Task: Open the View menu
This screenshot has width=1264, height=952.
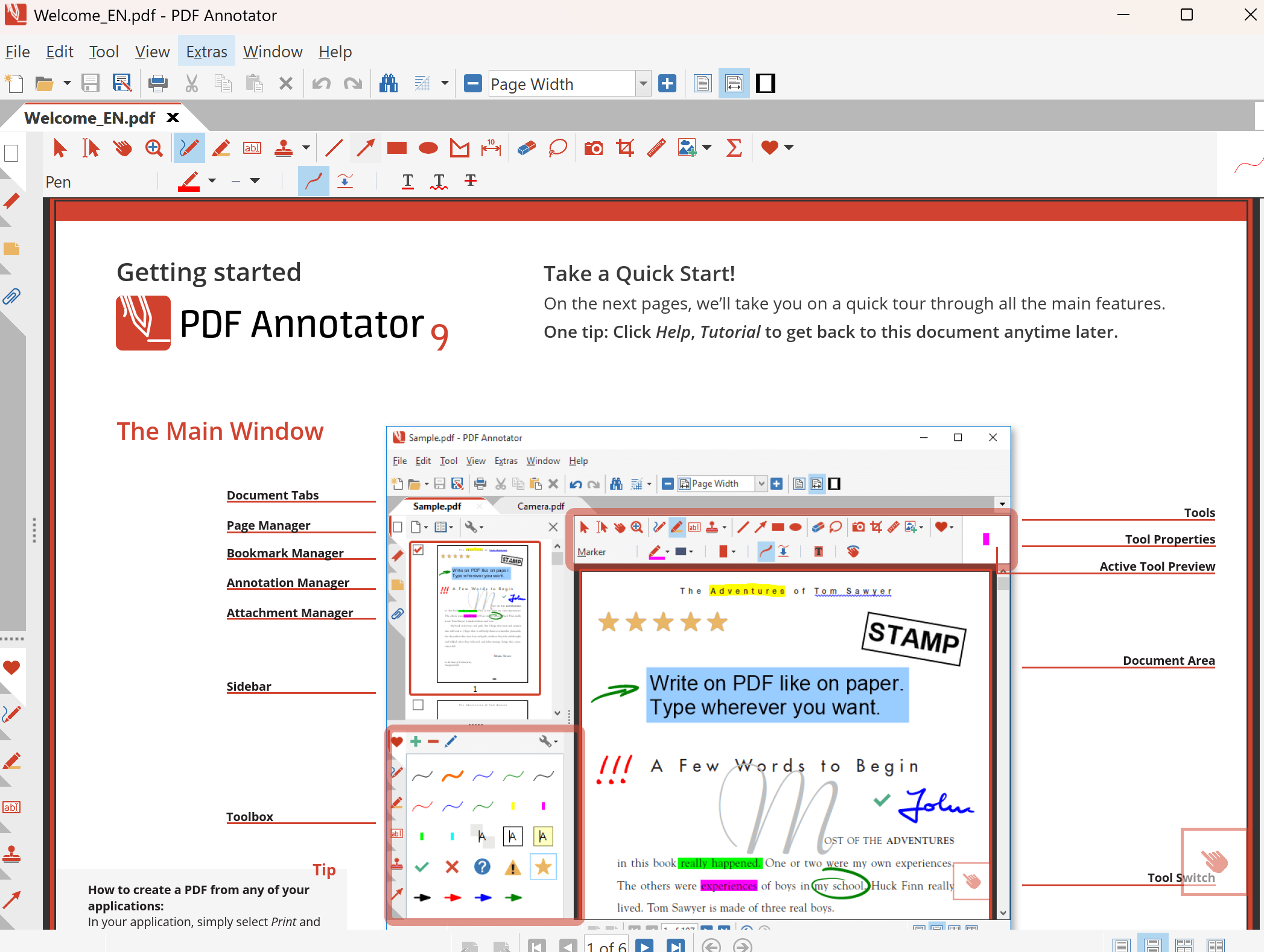Action: tap(152, 52)
